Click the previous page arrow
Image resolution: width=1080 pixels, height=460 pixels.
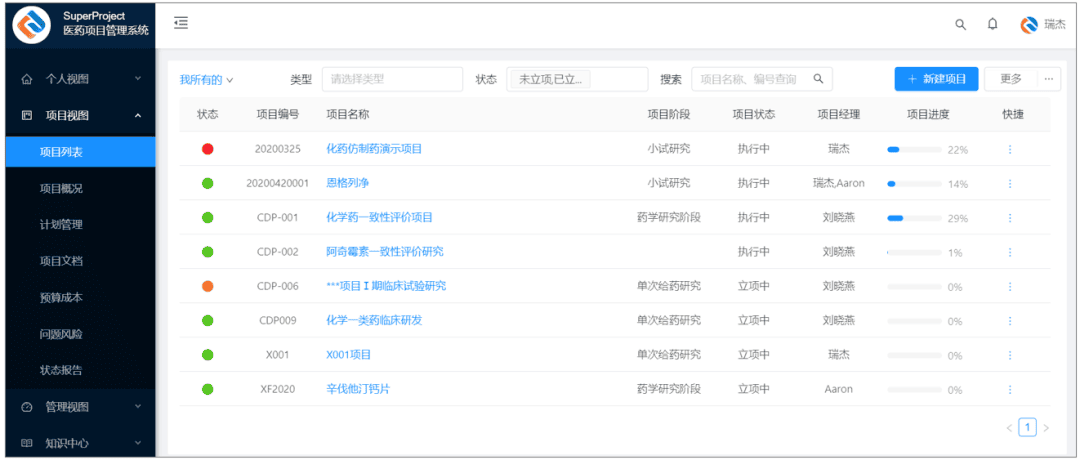1009,428
